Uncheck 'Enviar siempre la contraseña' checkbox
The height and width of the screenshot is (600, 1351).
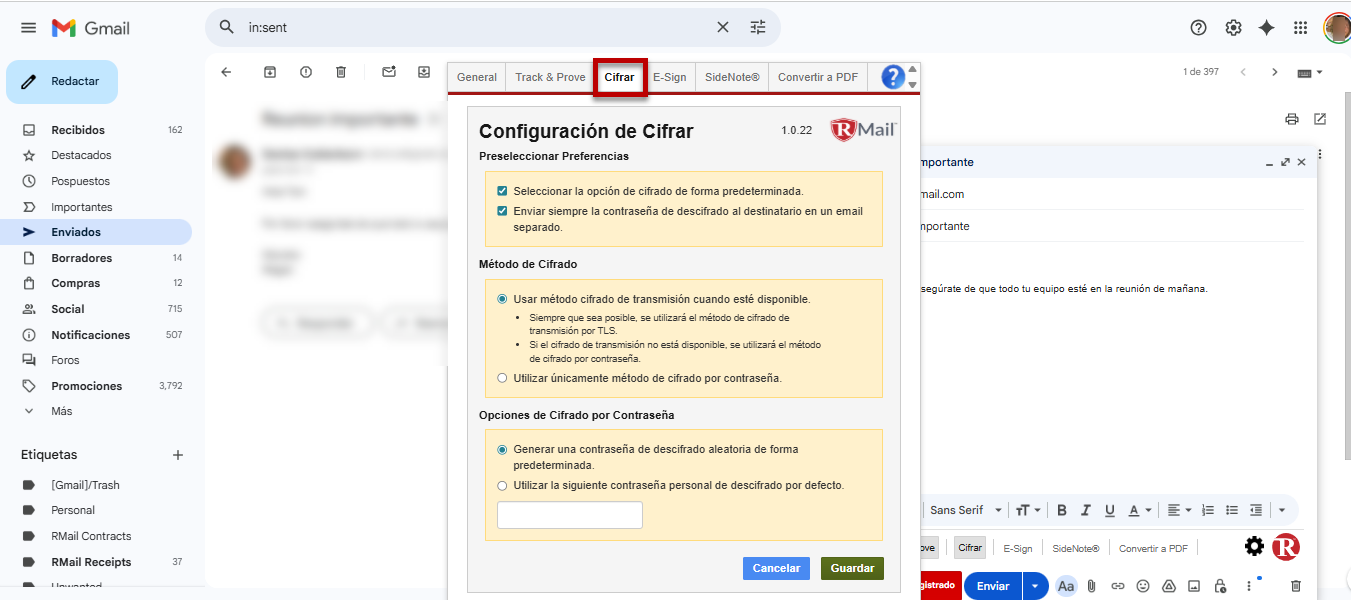click(x=502, y=211)
